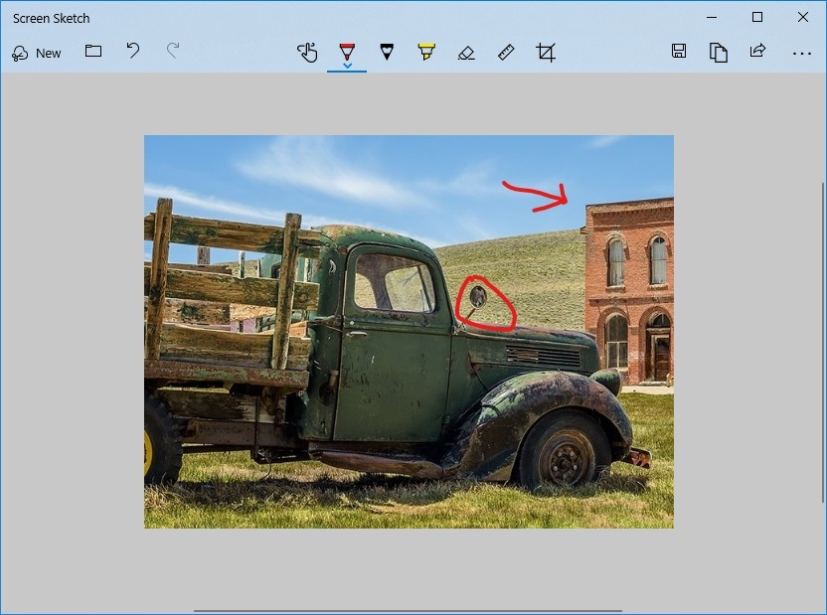Undo the last annotation
The height and width of the screenshot is (615, 827).
click(133, 52)
